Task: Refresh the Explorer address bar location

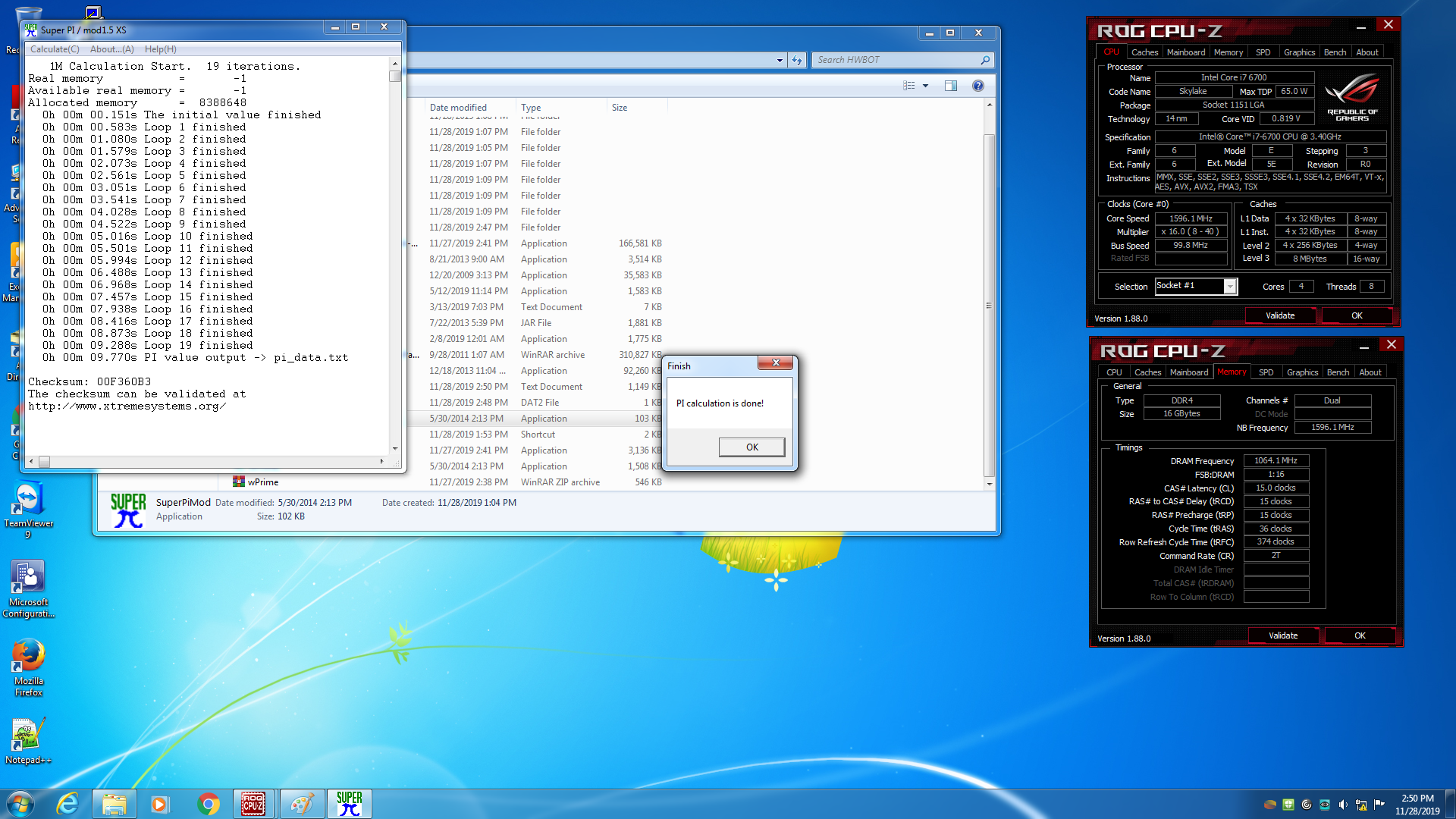Action: 796,60
